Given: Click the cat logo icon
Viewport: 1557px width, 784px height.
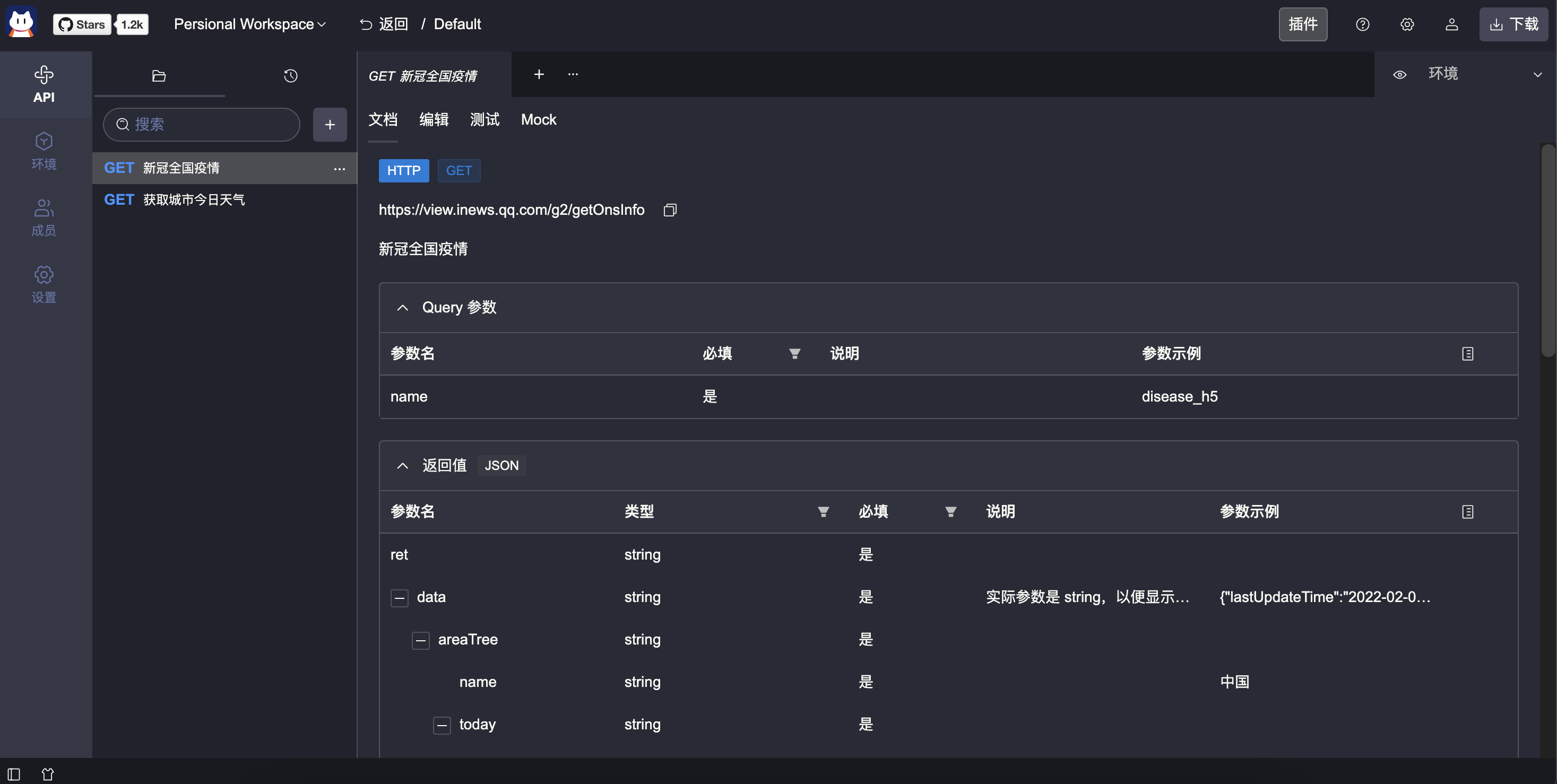Looking at the screenshot, I should tap(21, 23).
